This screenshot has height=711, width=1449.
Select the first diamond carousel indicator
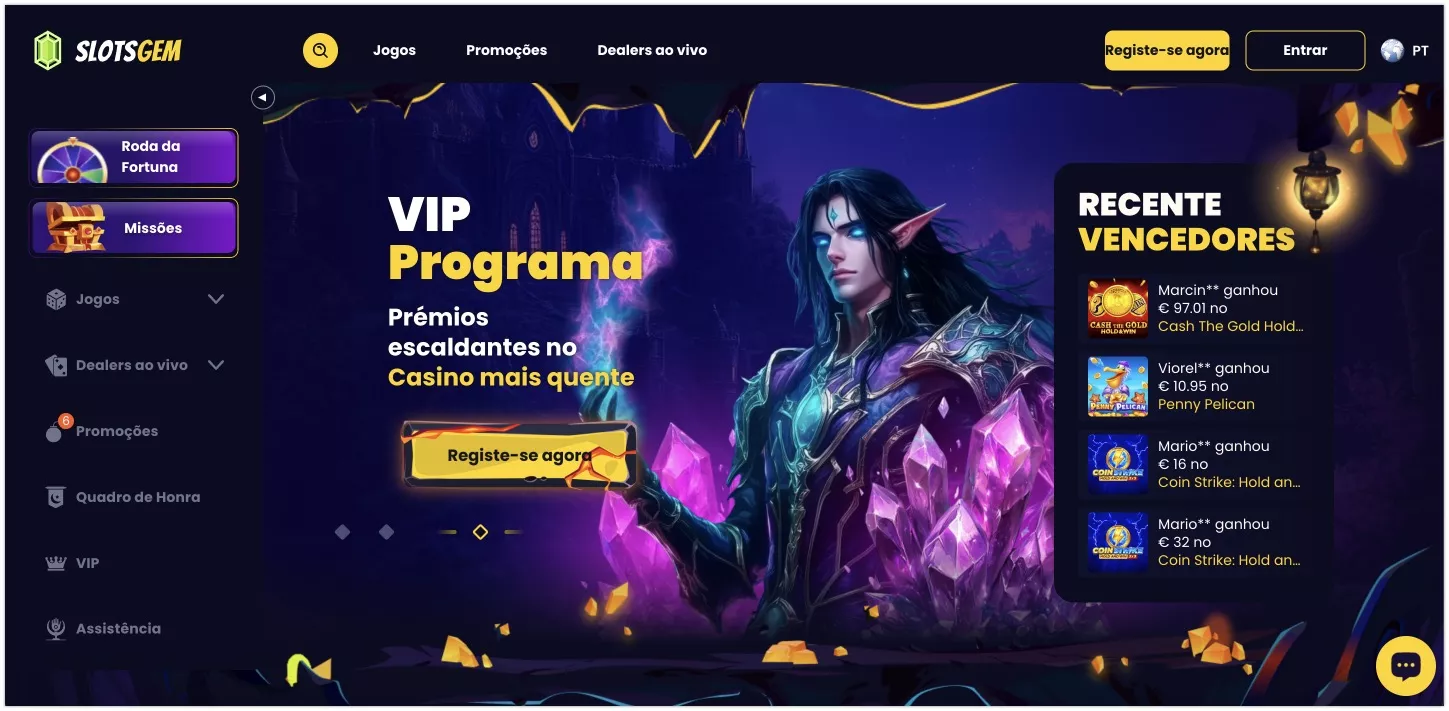coord(342,532)
